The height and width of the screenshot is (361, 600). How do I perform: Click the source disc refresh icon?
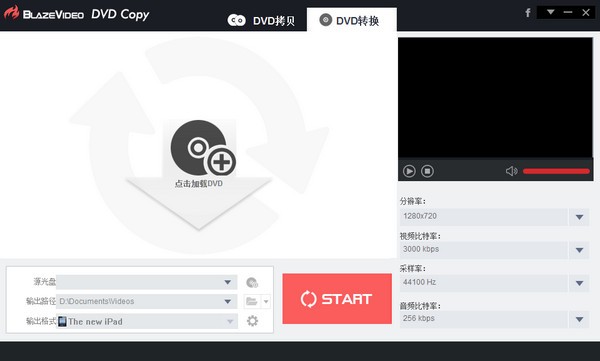pyautogui.click(x=252, y=283)
